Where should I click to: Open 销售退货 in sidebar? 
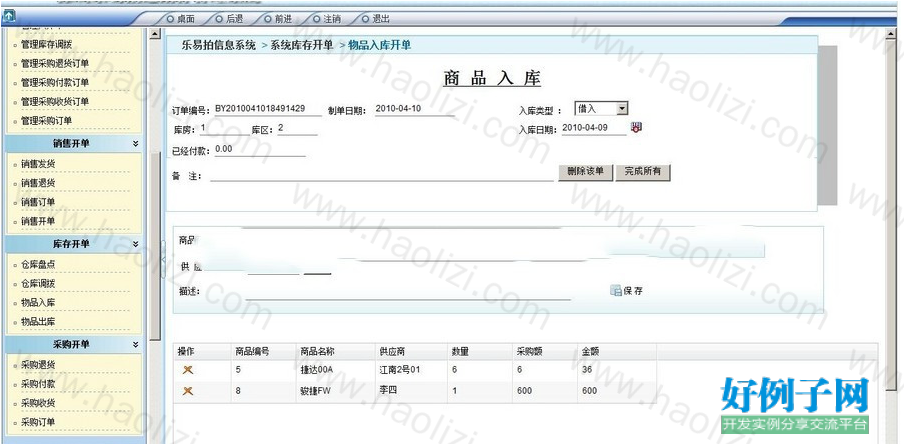point(38,183)
